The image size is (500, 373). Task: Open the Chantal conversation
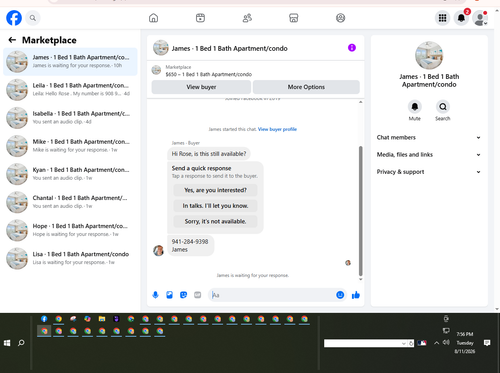coord(70,202)
